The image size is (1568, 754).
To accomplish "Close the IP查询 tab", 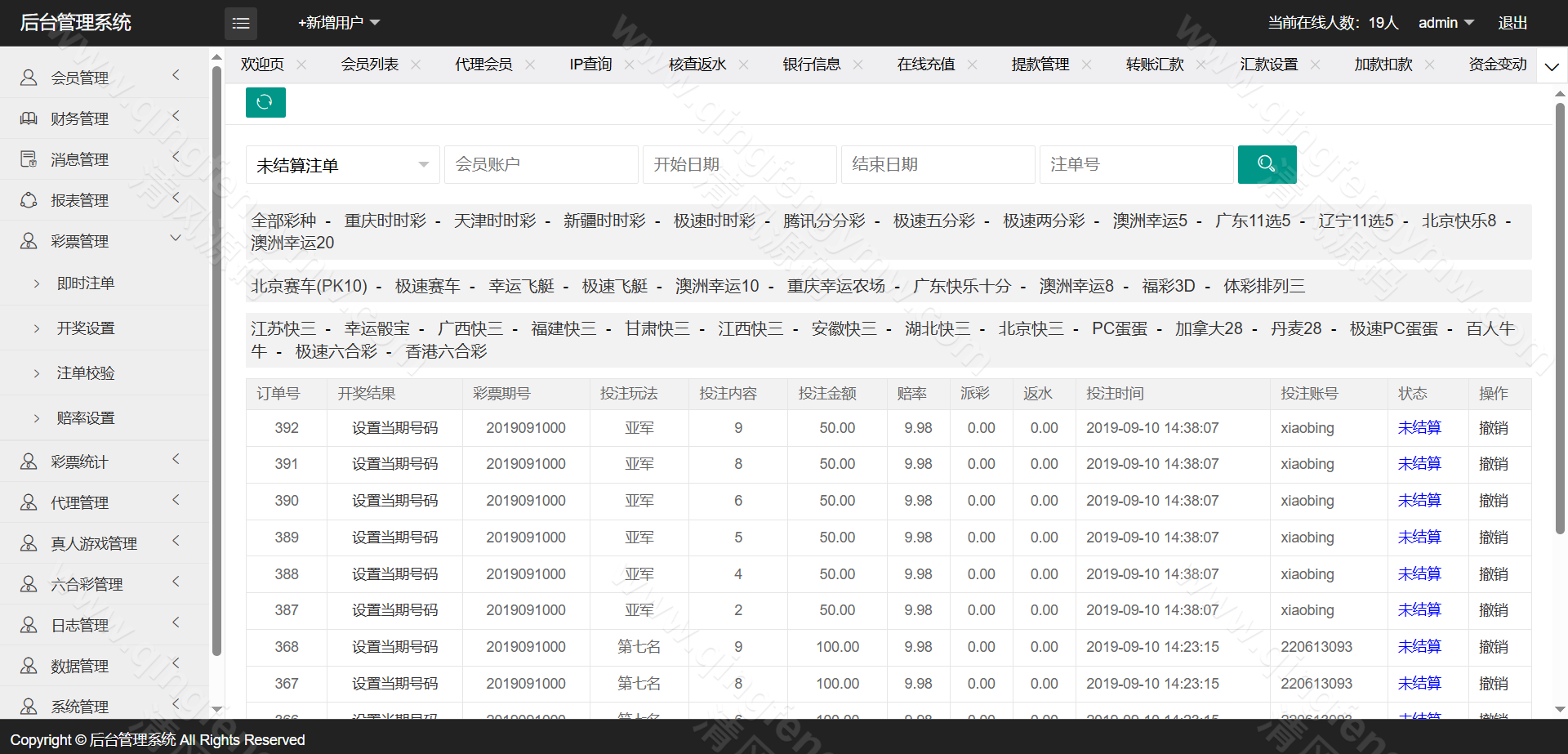I will [629, 65].
